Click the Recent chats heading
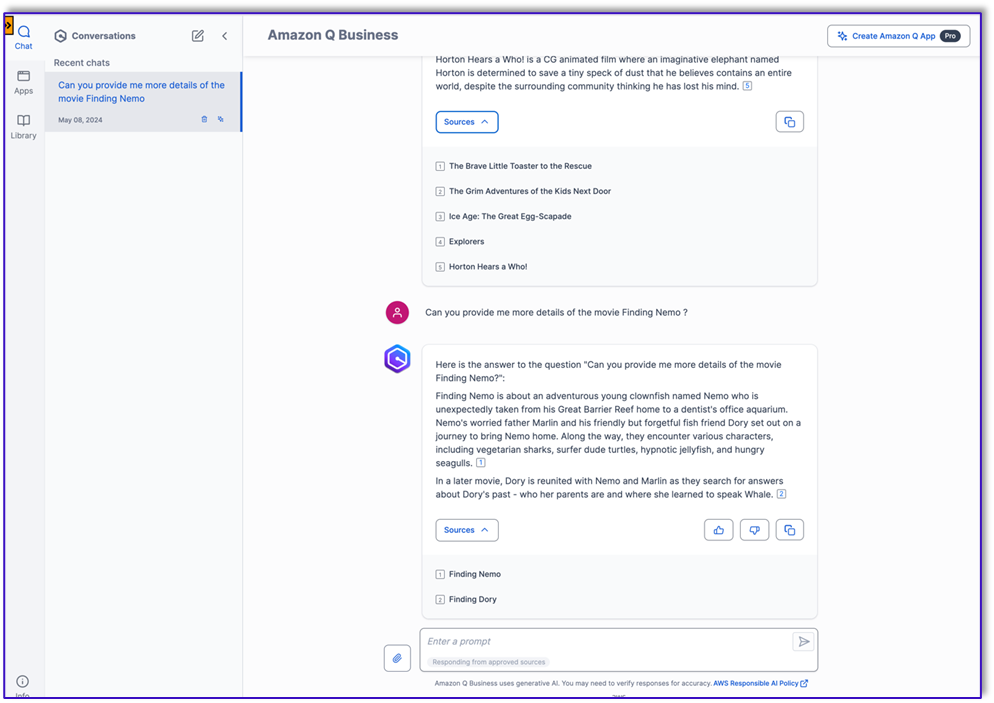This screenshot has height=703, width=994. [x=82, y=63]
